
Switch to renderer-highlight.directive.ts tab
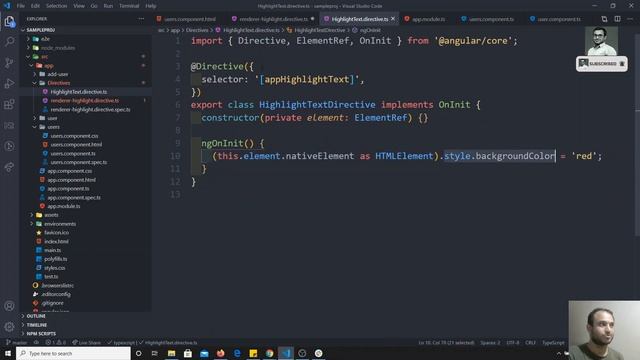pos(273,19)
